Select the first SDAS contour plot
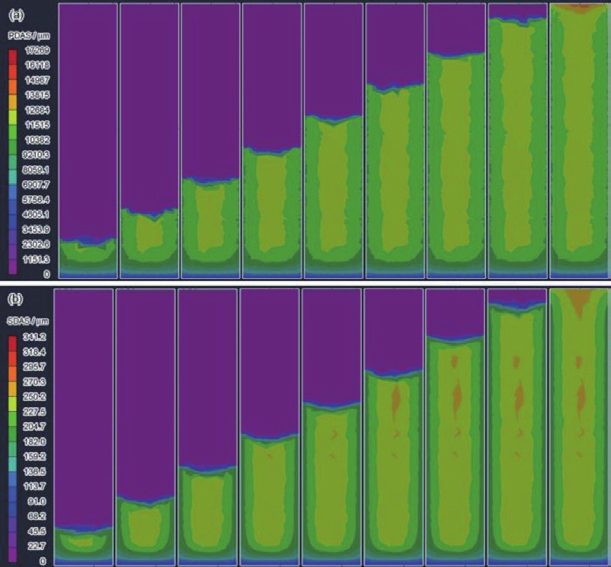Screen dimensions: 611x567 84,427
